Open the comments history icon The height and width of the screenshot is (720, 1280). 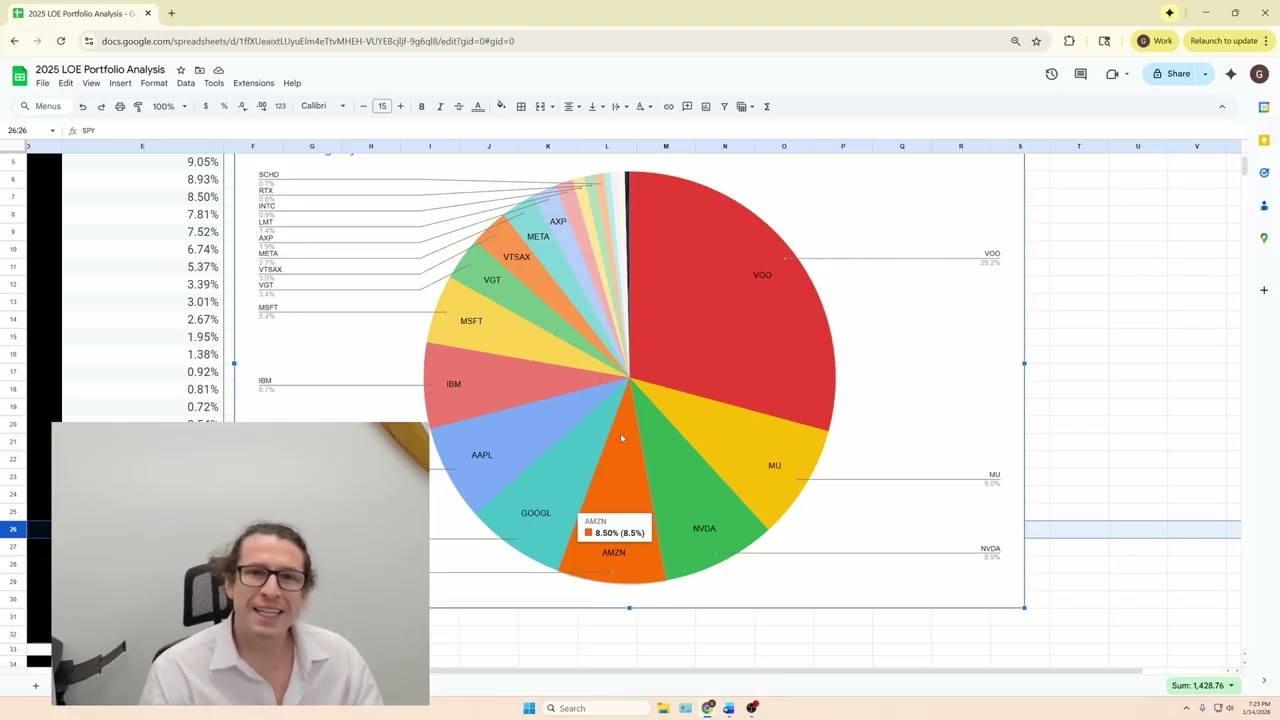(1080, 74)
